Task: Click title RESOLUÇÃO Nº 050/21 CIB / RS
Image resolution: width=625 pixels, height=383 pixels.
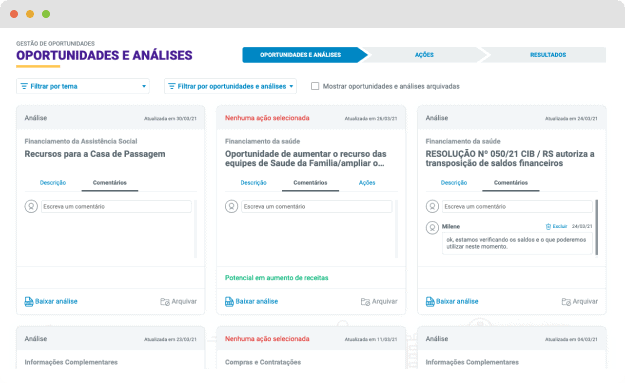Action: (x=510, y=159)
